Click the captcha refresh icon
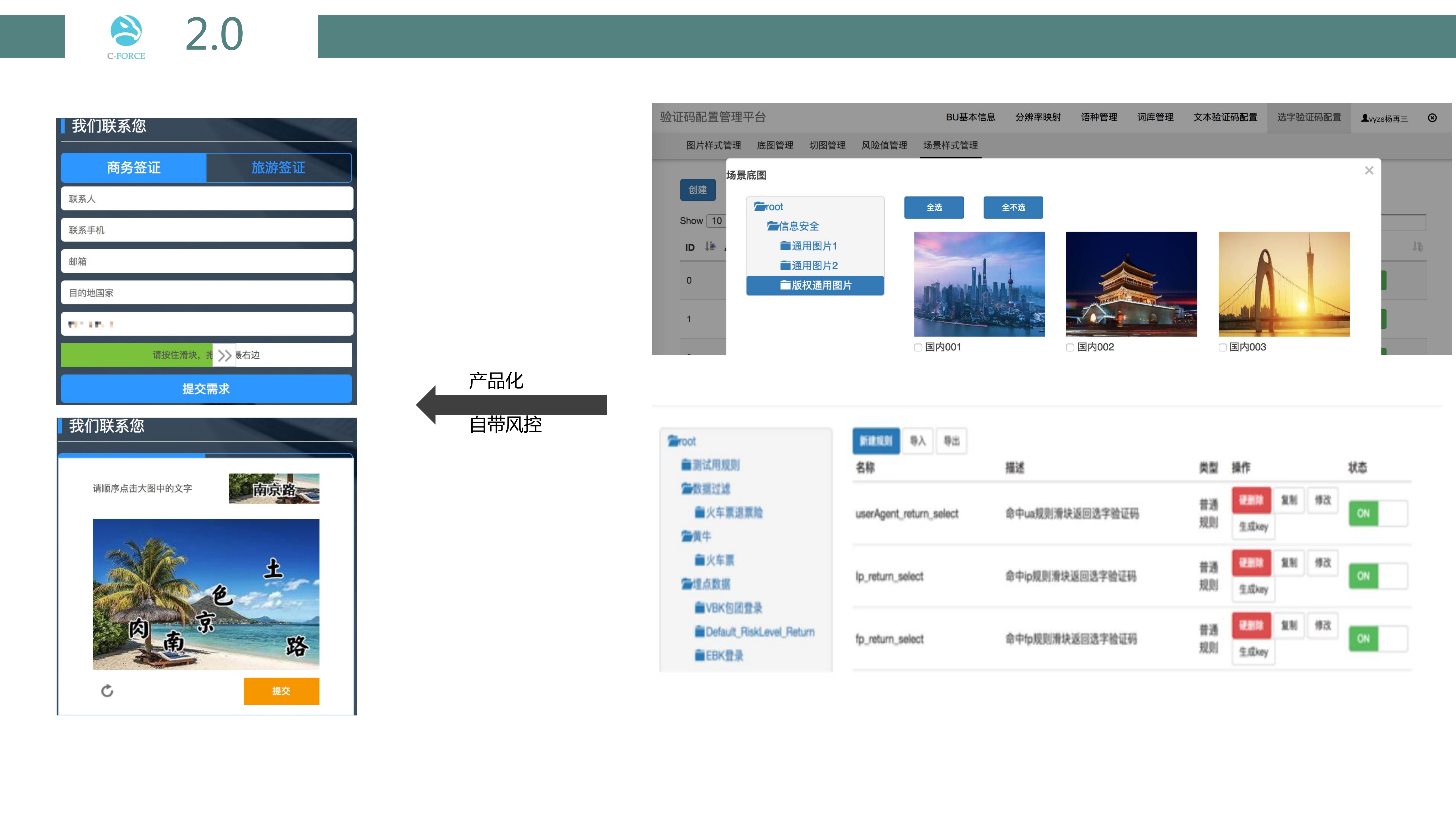Viewport: 1456px width, 819px height. (108, 691)
